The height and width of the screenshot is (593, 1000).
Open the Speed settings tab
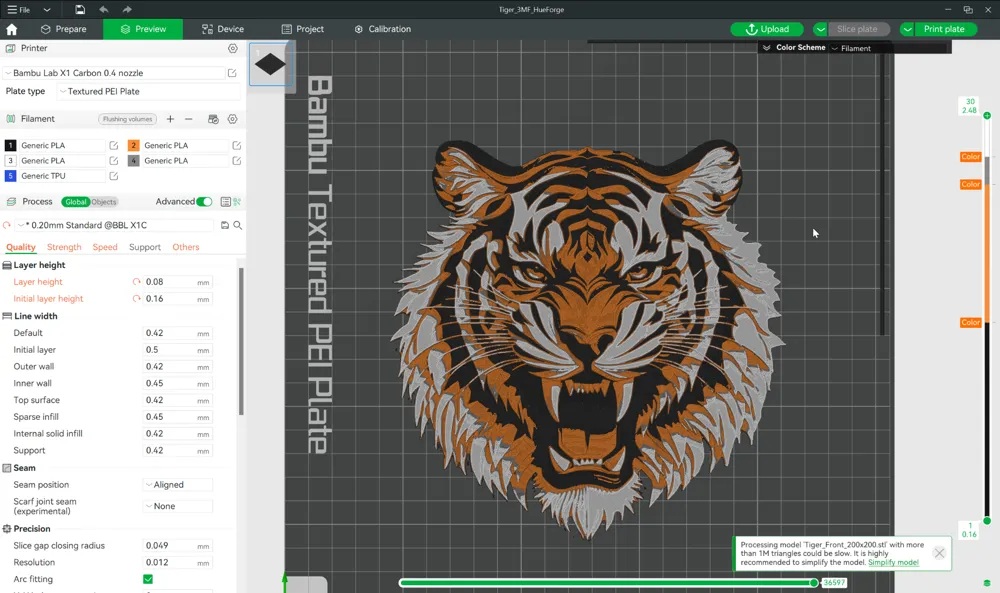pyautogui.click(x=105, y=247)
